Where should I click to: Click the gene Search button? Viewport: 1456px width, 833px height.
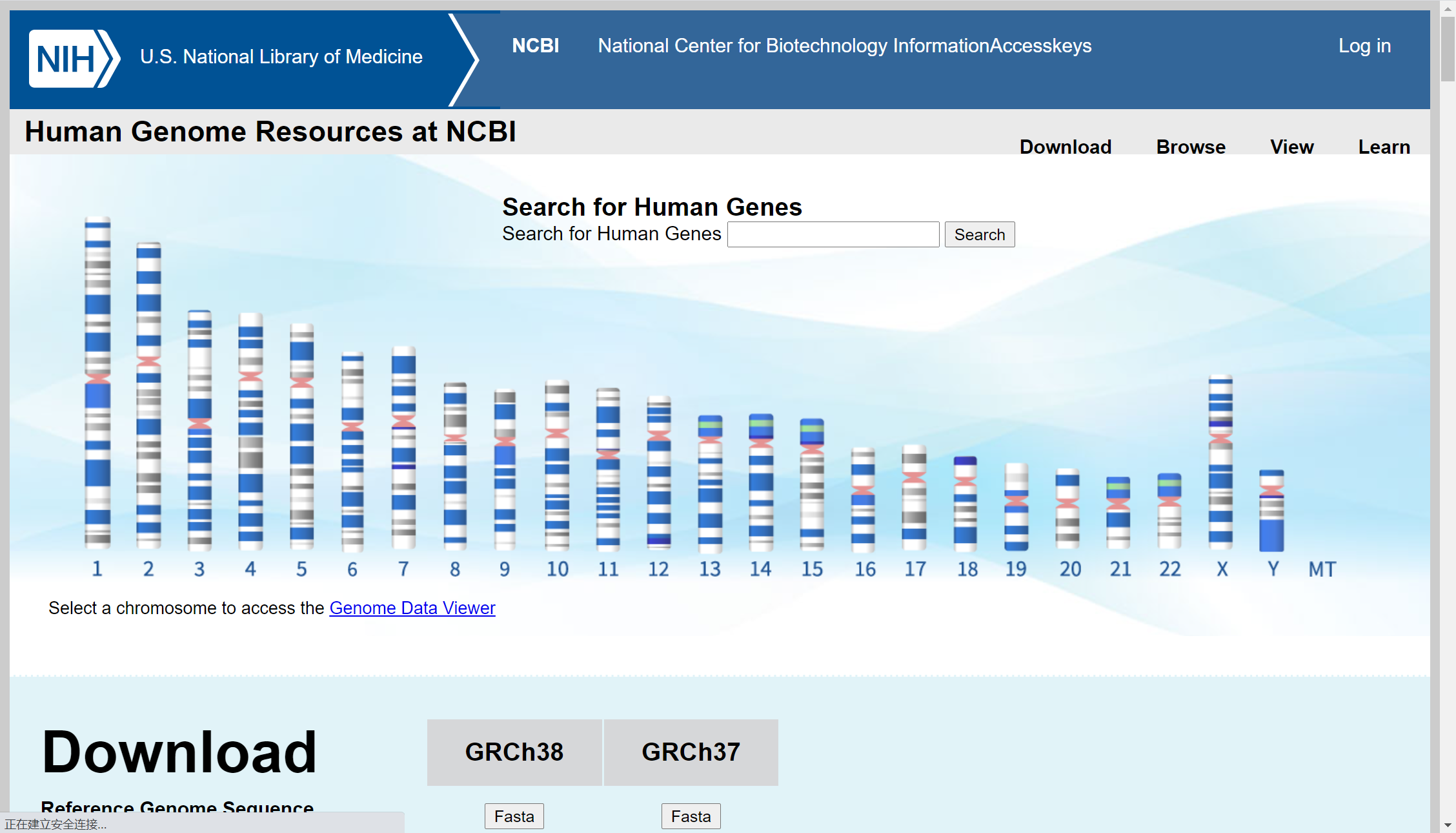(980, 234)
